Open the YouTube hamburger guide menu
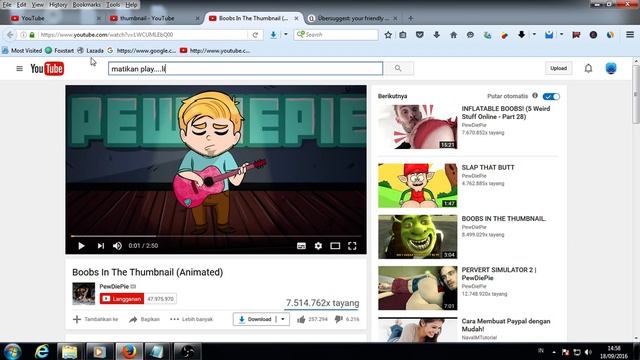Image resolution: width=640 pixels, height=360 pixels. [19, 69]
